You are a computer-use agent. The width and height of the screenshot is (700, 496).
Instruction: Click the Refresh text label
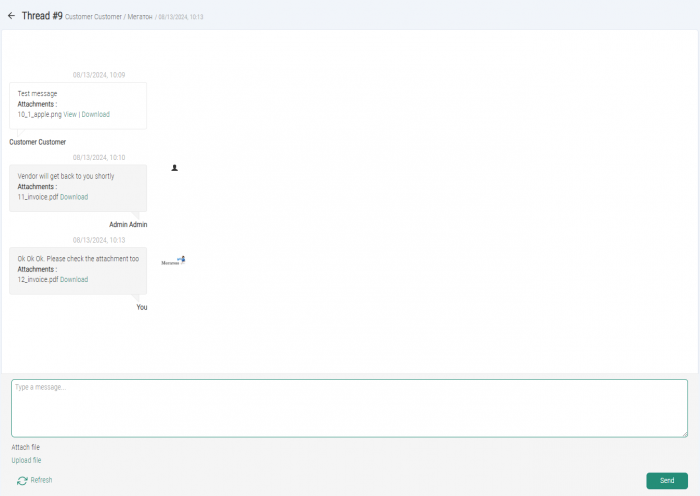pos(42,480)
